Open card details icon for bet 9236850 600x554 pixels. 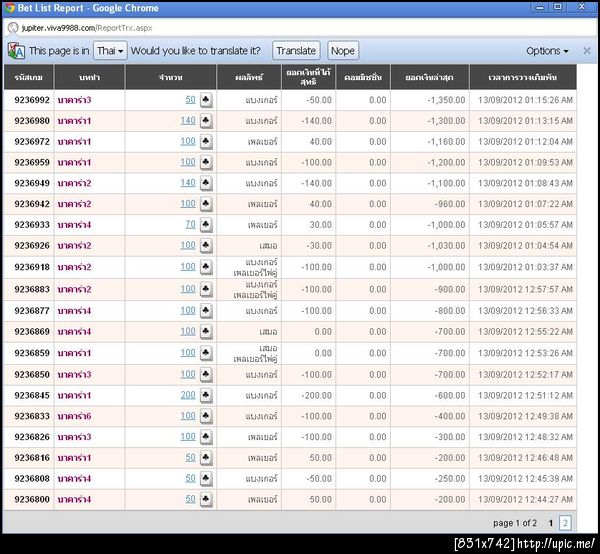click(206, 375)
